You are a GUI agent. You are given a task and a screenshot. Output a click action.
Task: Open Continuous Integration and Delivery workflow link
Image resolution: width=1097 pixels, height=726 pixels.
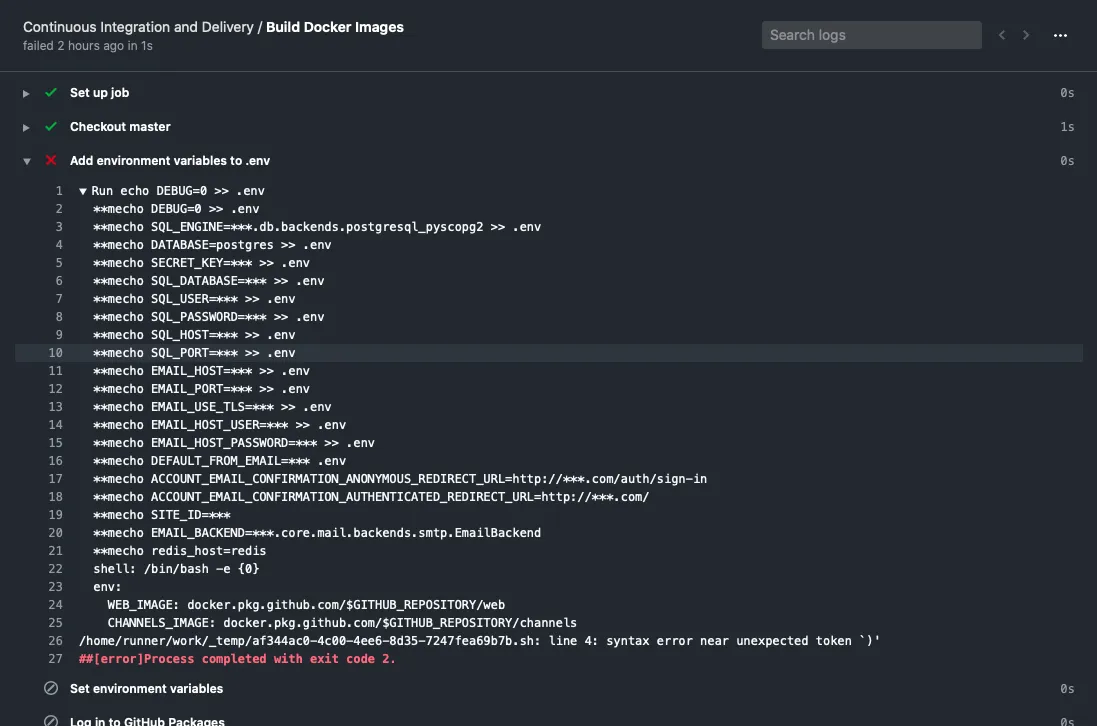pyautogui.click(x=138, y=27)
